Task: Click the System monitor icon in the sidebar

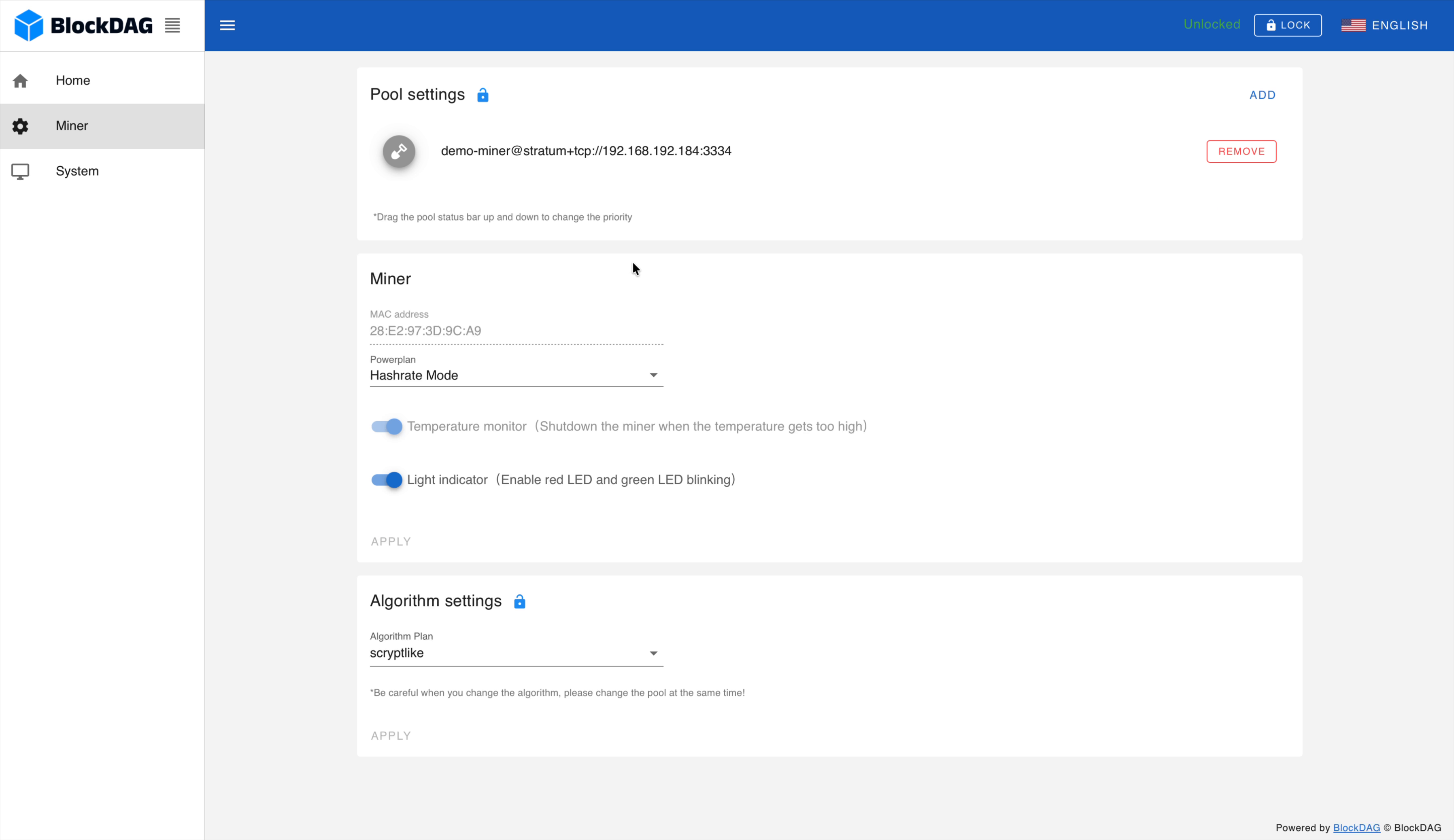Action: (21, 171)
